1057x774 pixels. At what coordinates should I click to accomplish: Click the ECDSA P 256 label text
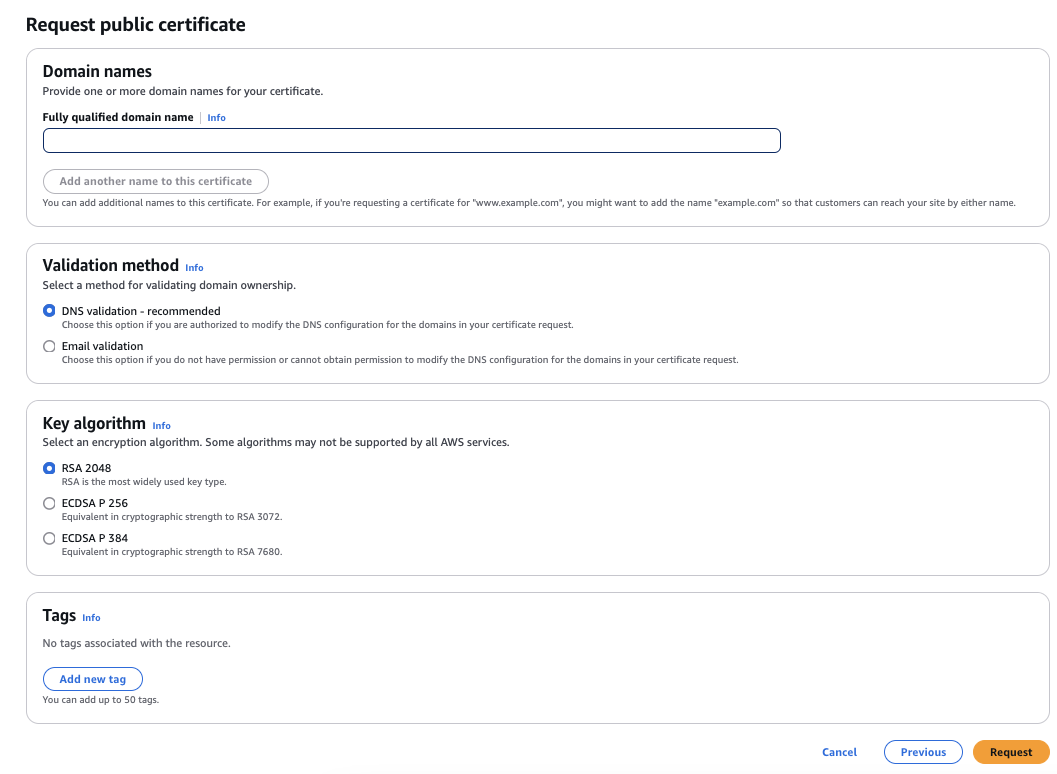tap(94, 503)
